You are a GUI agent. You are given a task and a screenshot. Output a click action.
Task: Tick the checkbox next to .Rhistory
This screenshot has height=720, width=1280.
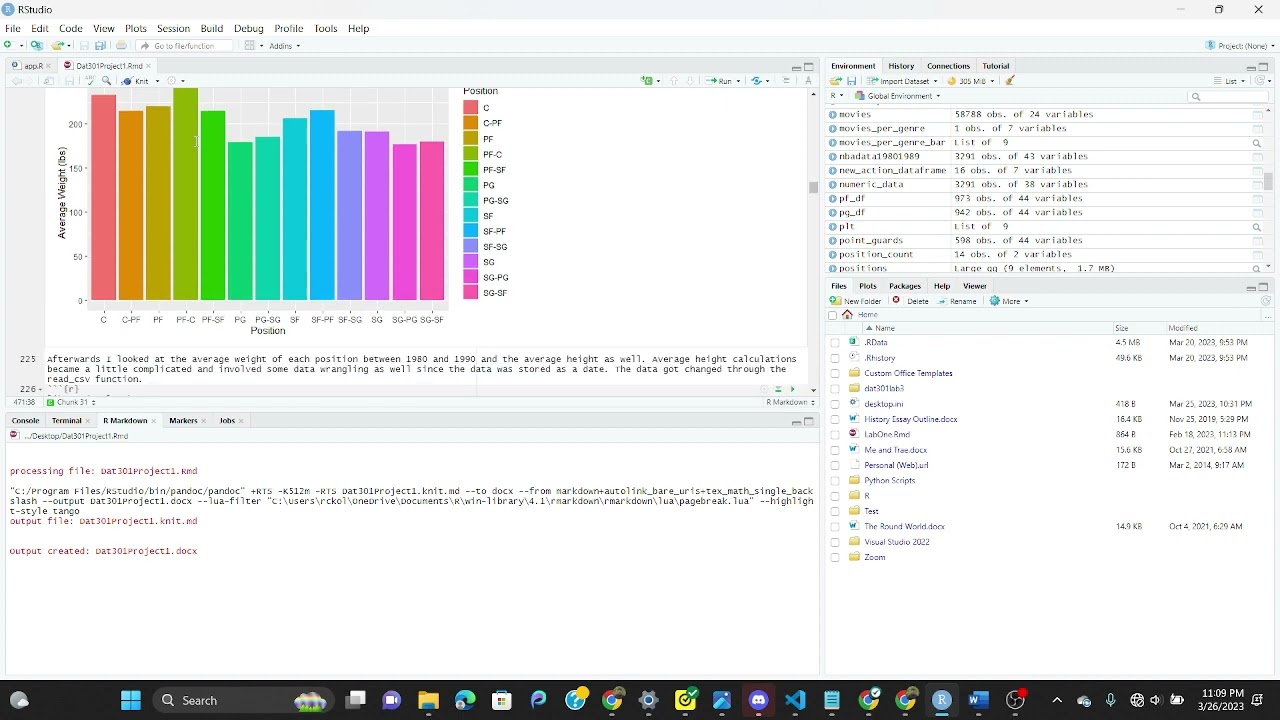(835, 358)
